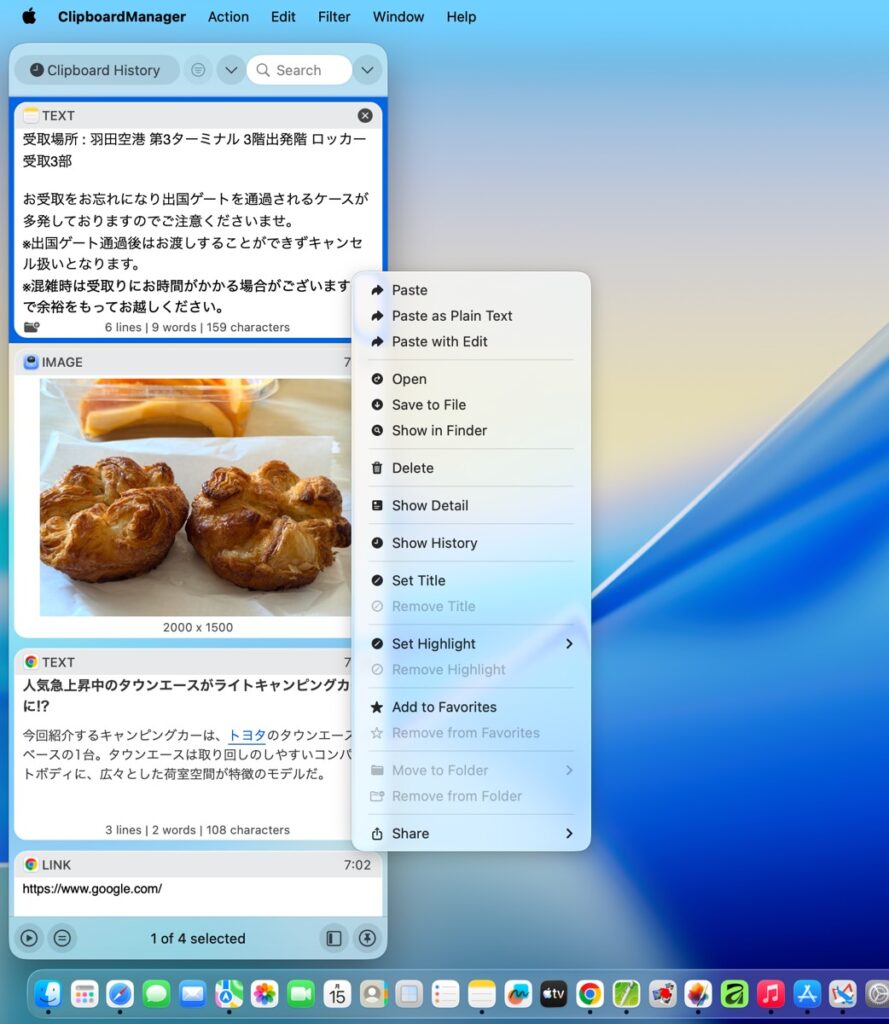Toggle the pin window button
This screenshot has height=1024, width=889.
[367, 938]
